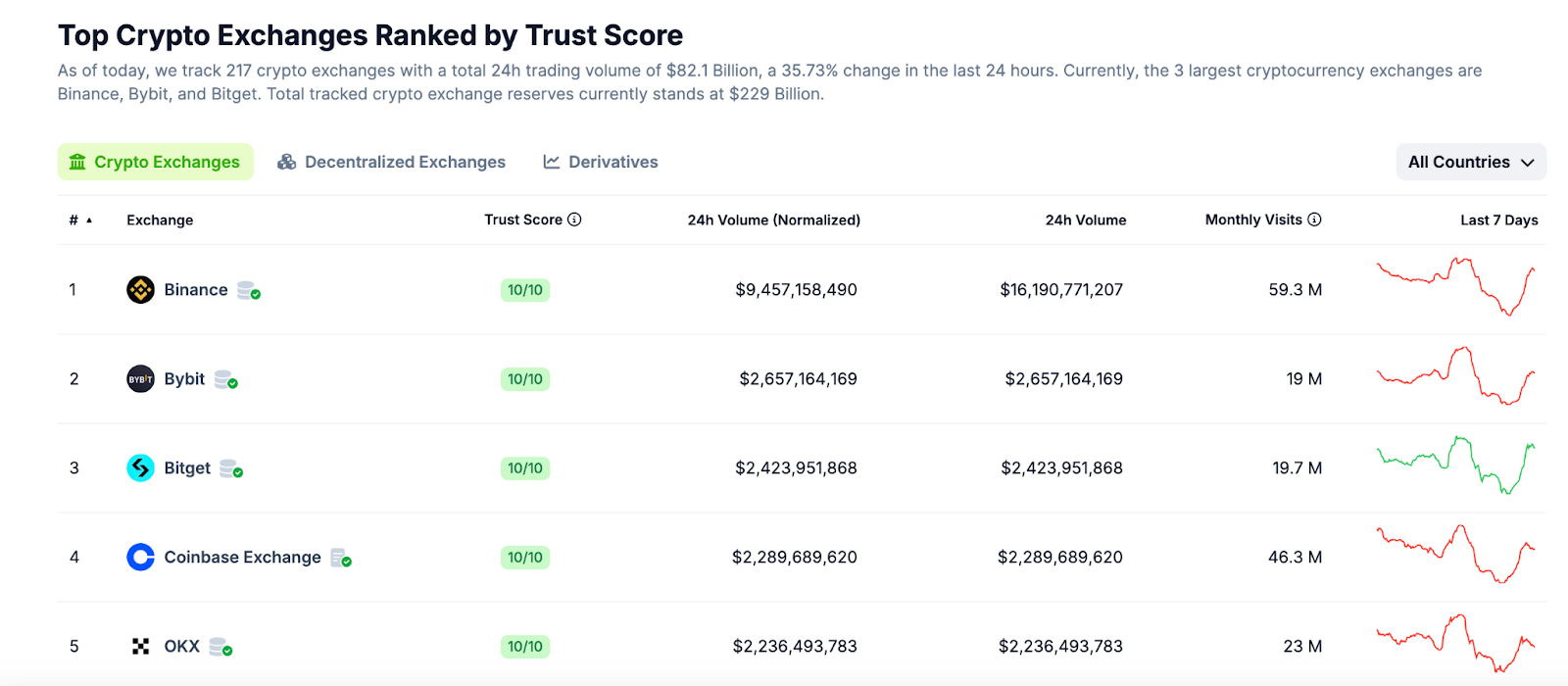Image resolution: width=1568 pixels, height=686 pixels.
Task: Open the Trust Score info tooltip icon
Action: tap(575, 220)
